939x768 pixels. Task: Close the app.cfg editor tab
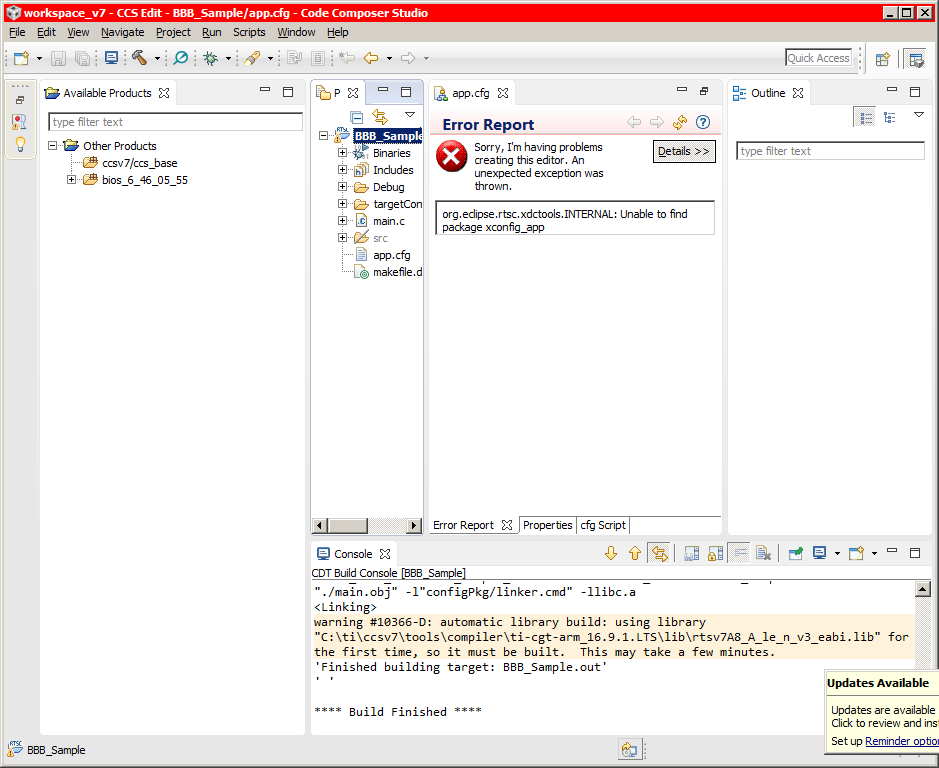(503, 93)
